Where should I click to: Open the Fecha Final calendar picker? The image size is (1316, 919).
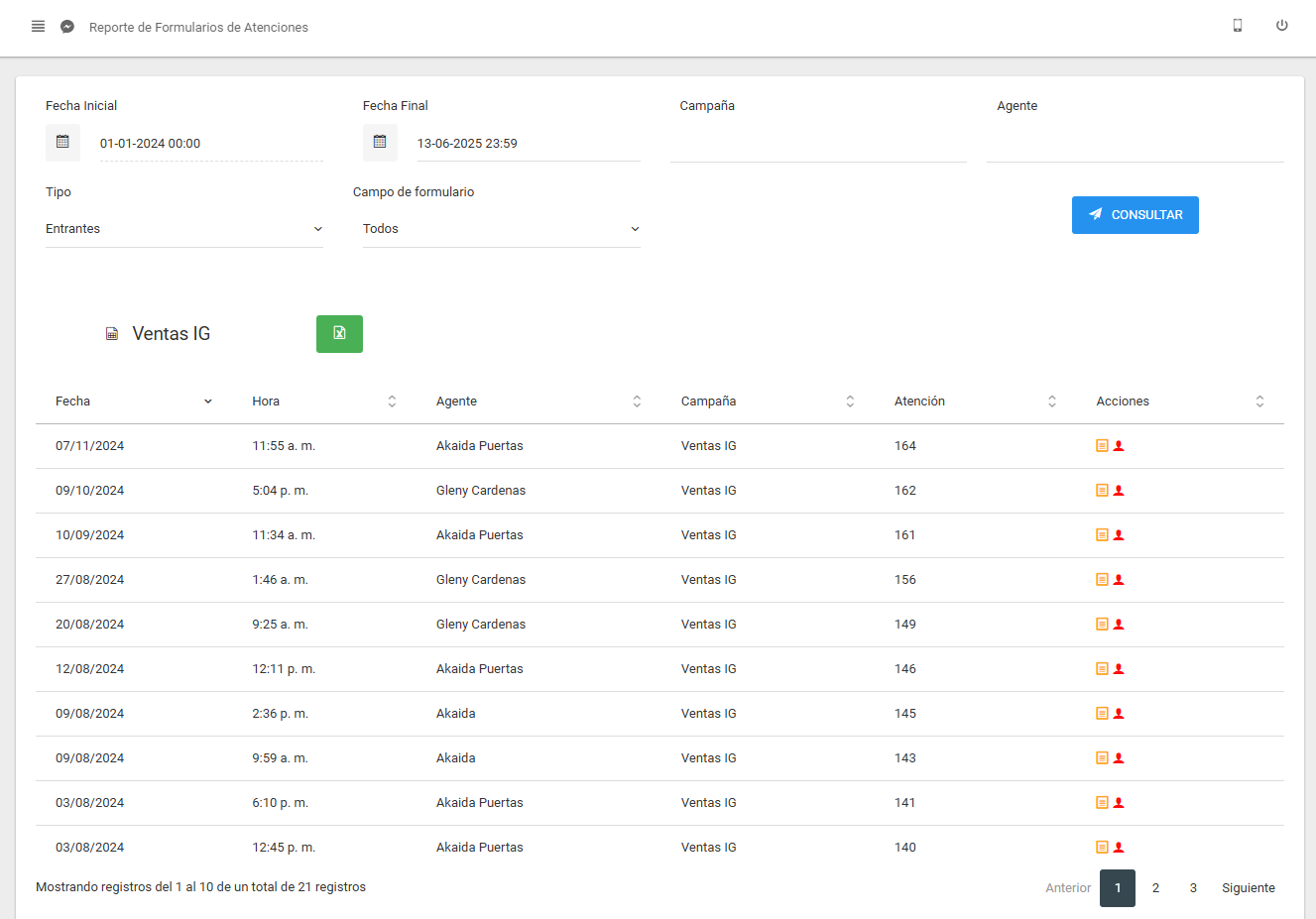coord(380,143)
